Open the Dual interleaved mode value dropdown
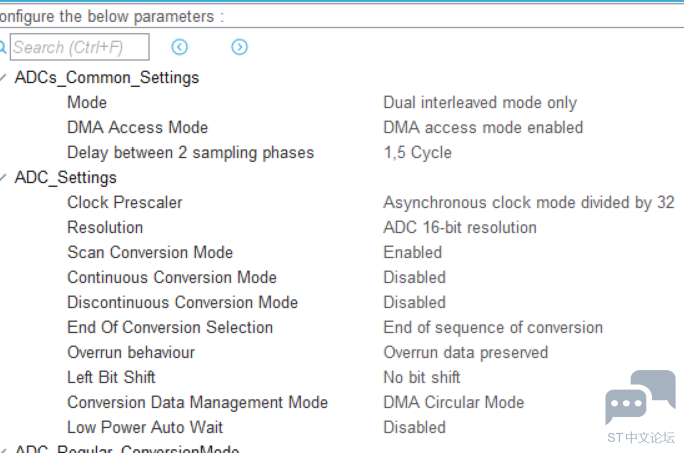 (480, 102)
